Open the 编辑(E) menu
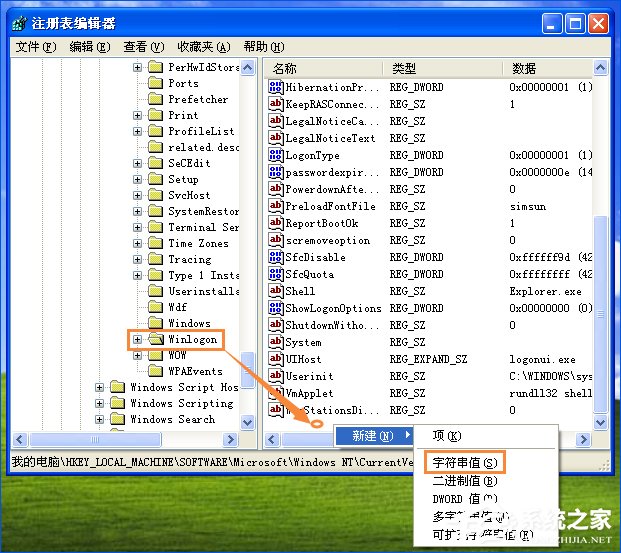Viewport: 621px width, 553px height. click(90, 47)
